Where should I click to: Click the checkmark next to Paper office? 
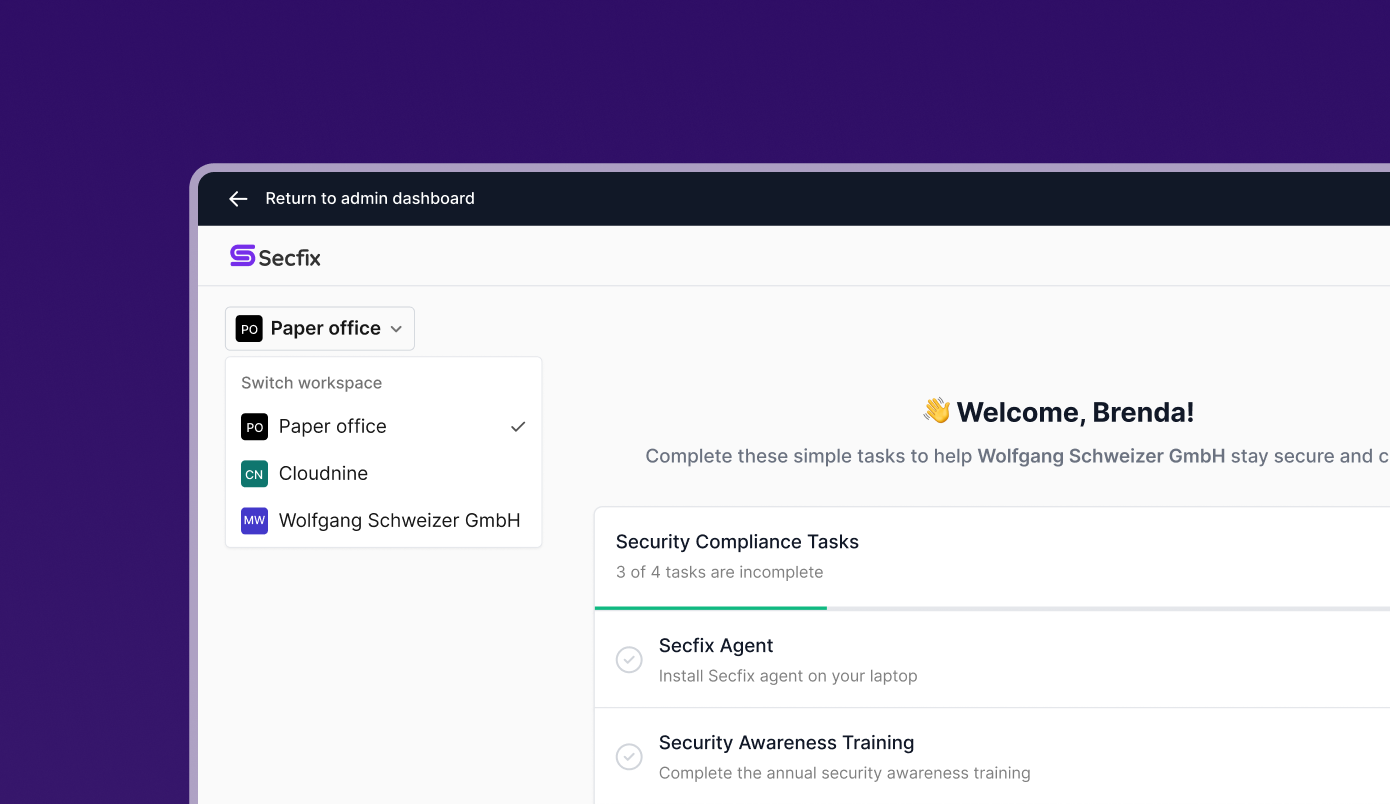518,427
